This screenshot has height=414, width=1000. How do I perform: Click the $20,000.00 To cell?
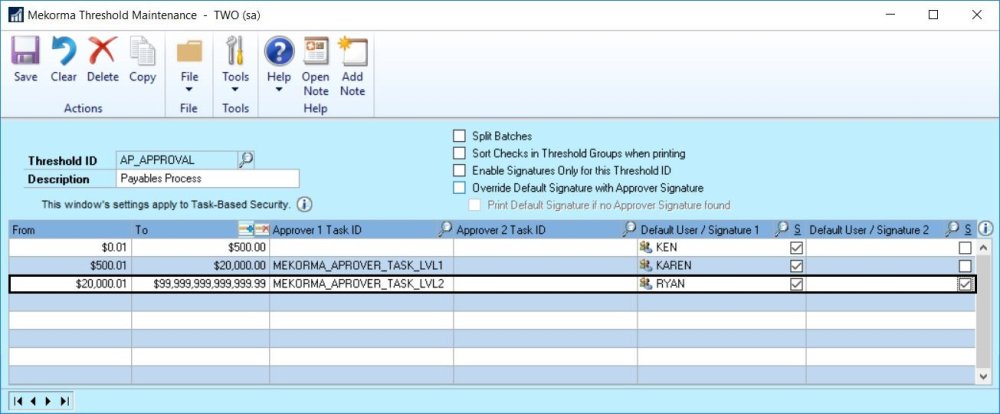200,265
